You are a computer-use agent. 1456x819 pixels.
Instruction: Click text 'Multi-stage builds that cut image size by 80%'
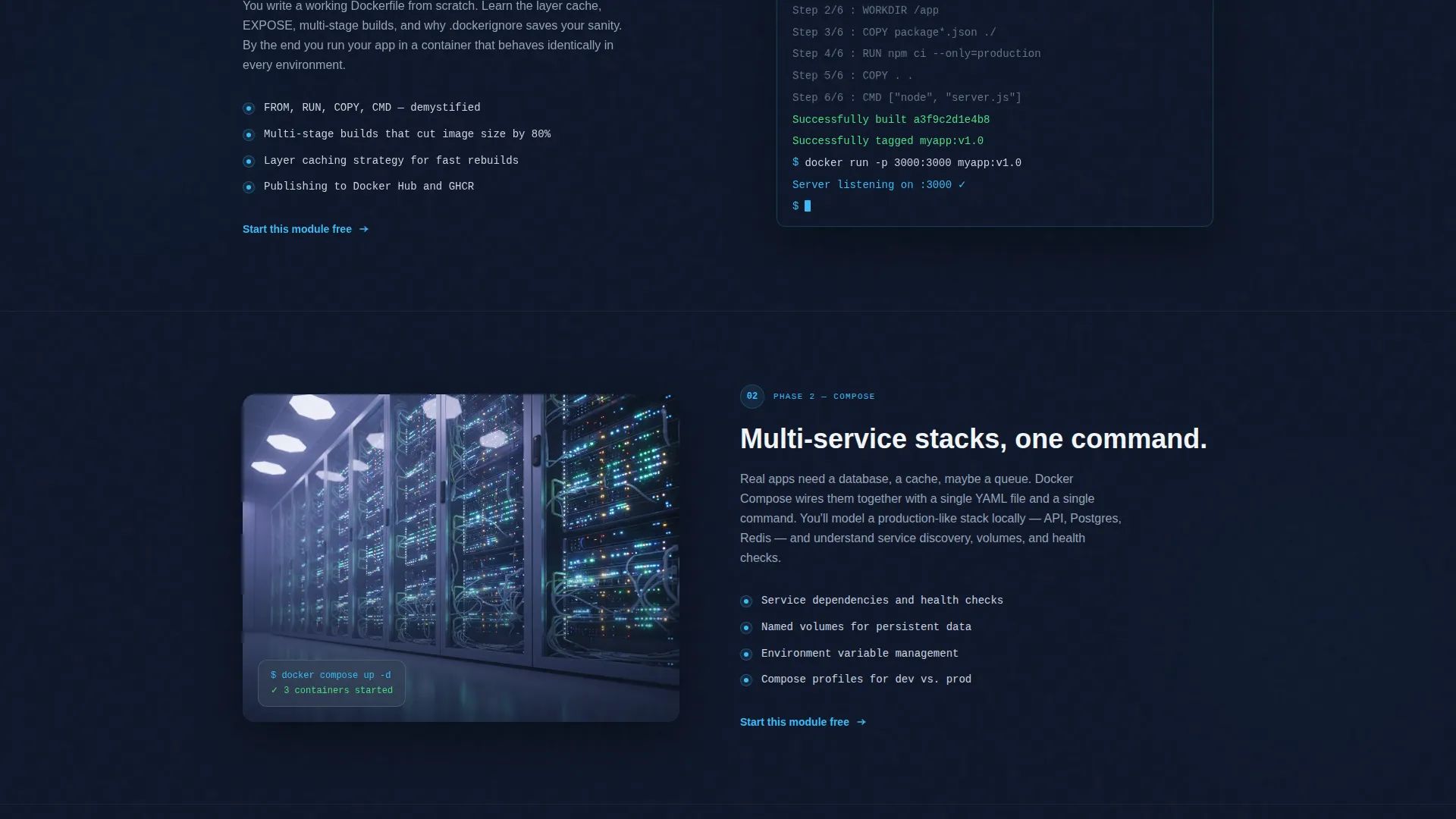[x=407, y=134]
